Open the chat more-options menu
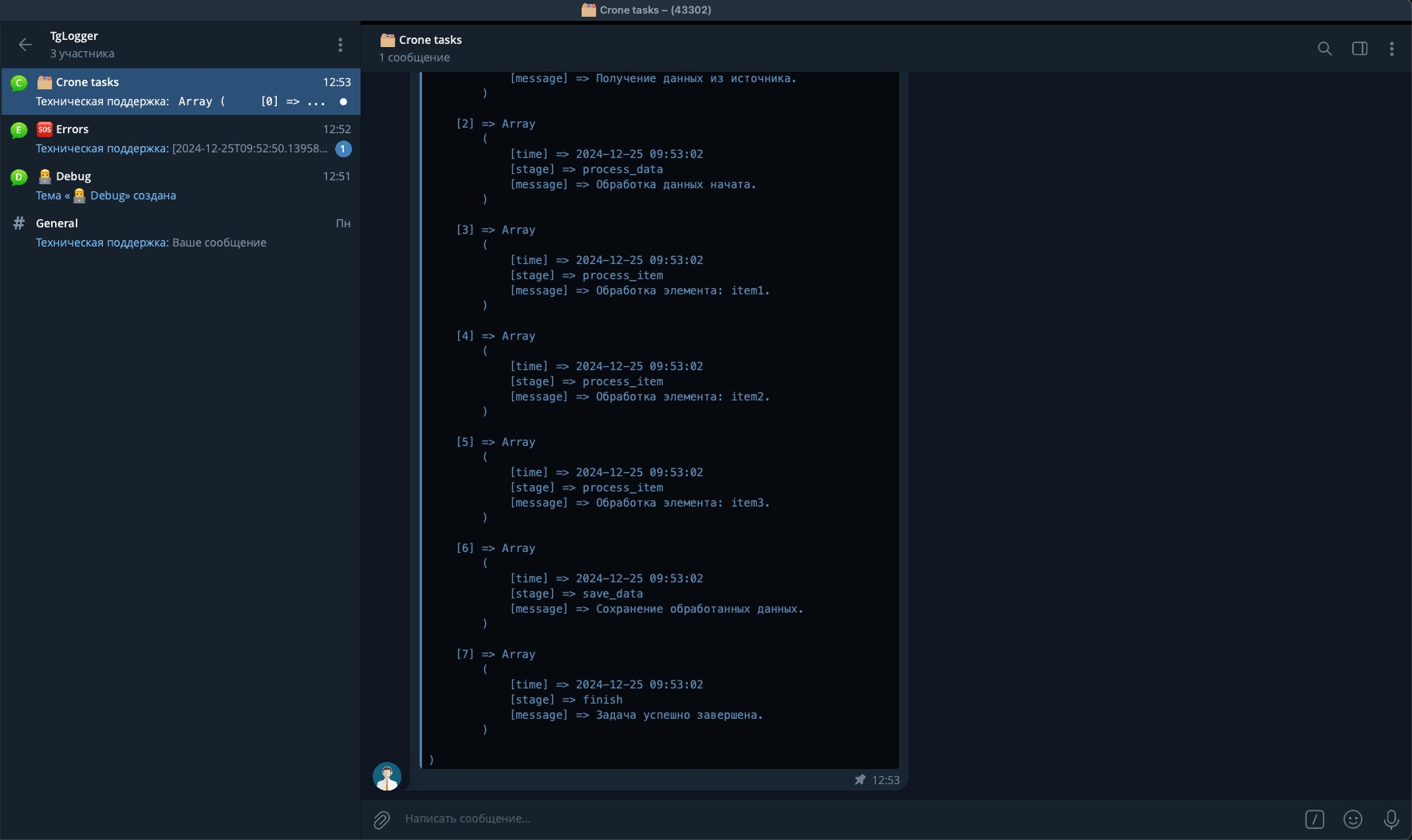Screen dimensions: 1412x840 point(1391,49)
